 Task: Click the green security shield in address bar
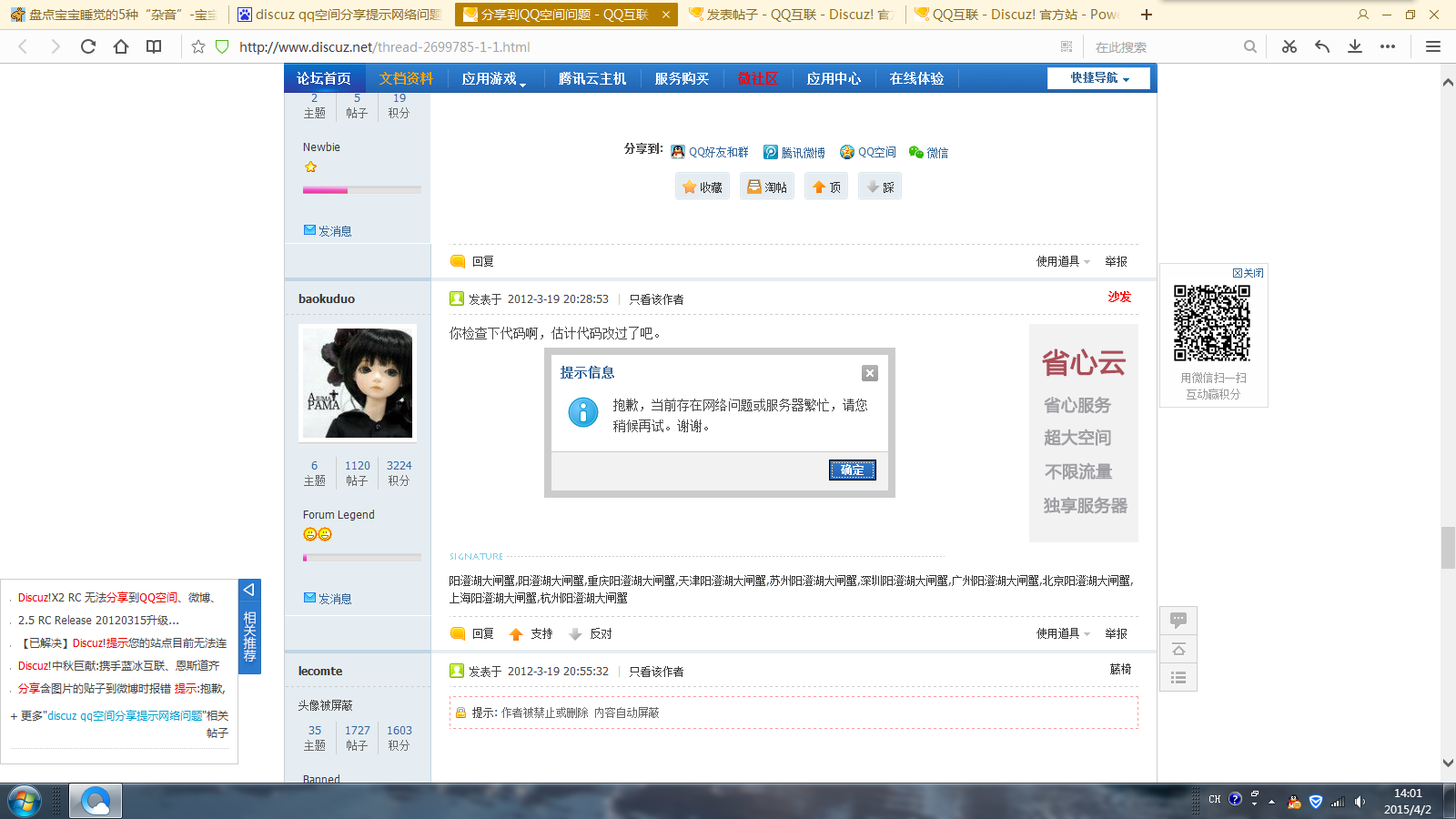click(x=222, y=46)
